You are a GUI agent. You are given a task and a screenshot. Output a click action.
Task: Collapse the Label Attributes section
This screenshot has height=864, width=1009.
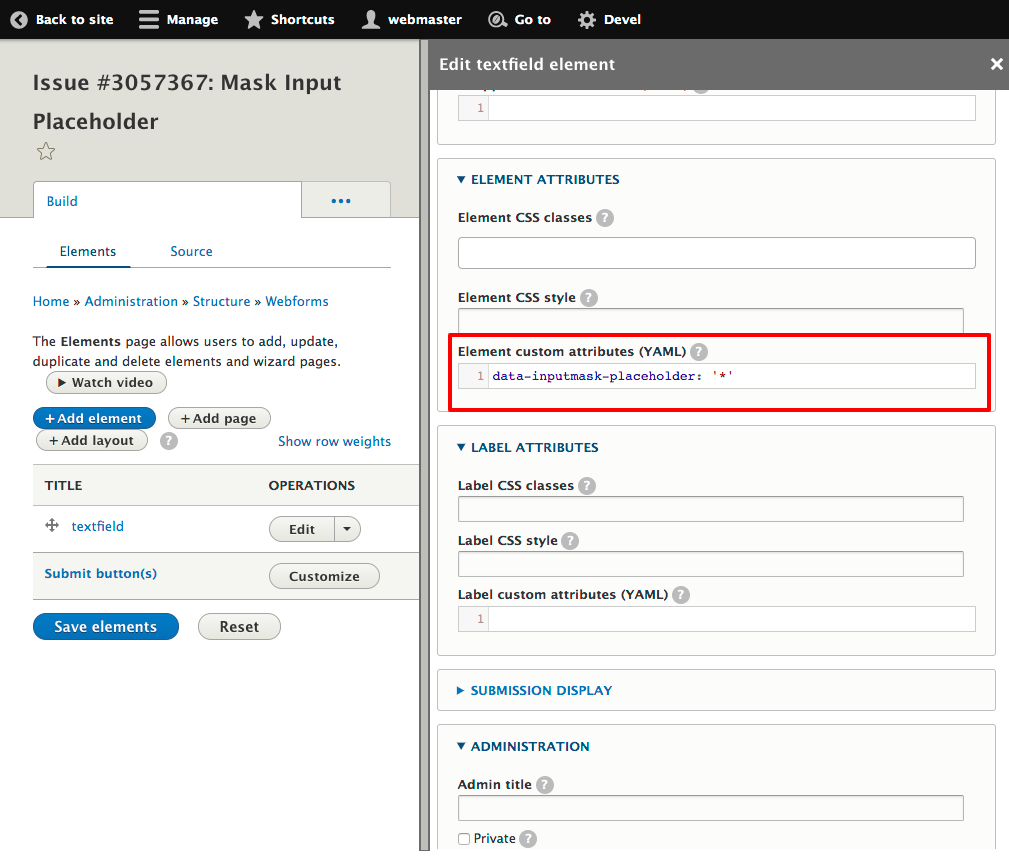(x=534, y=448)
